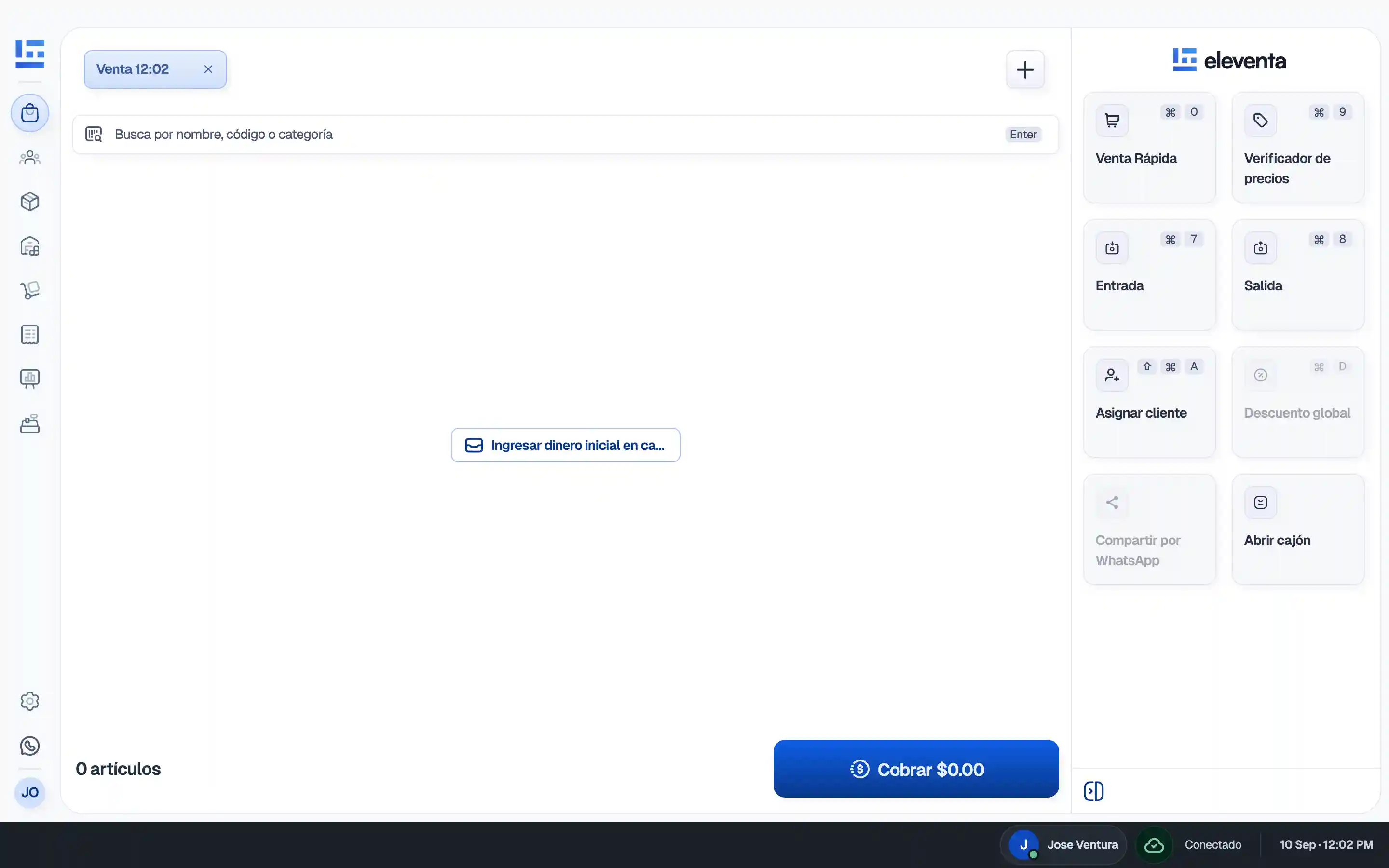This screenshot has width=1389, height=868.
Task: Open the inventory warehouse icon in sidebar
Action: (30, 246)
